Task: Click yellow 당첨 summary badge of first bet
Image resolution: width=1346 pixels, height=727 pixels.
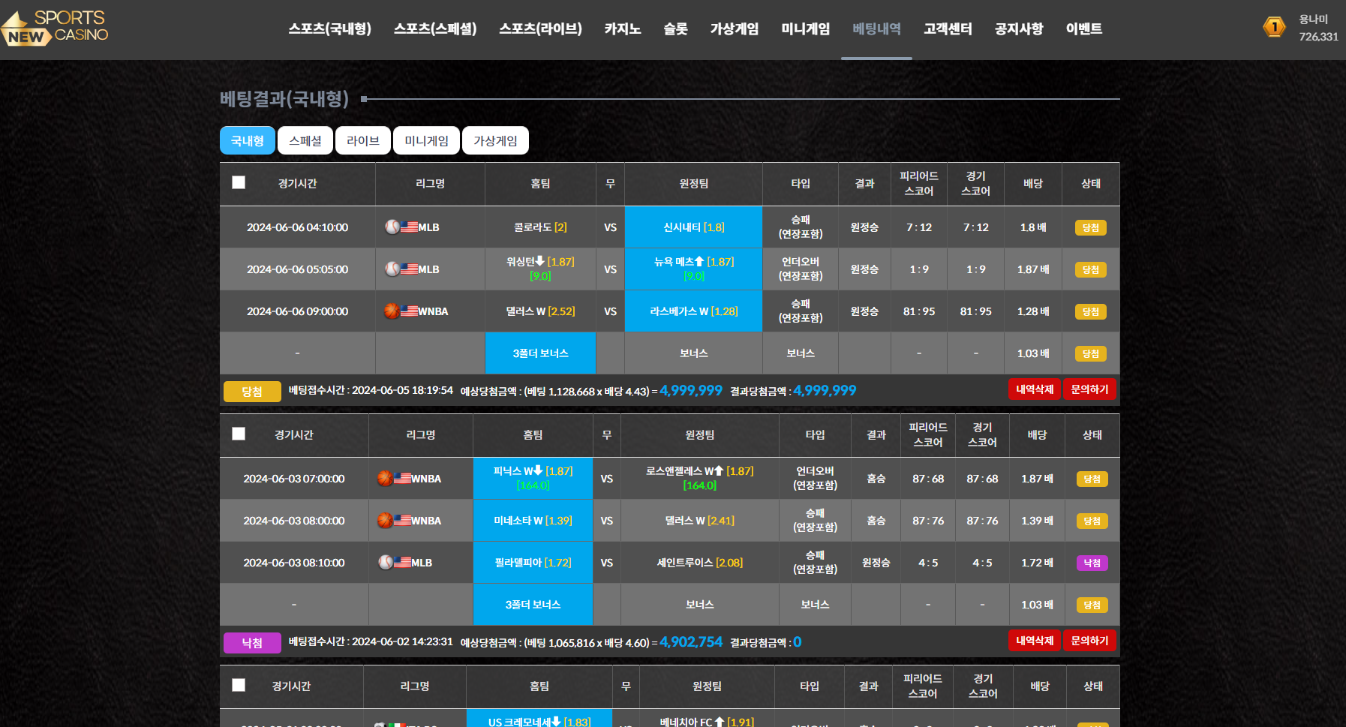Action: (x=252, y=391)
